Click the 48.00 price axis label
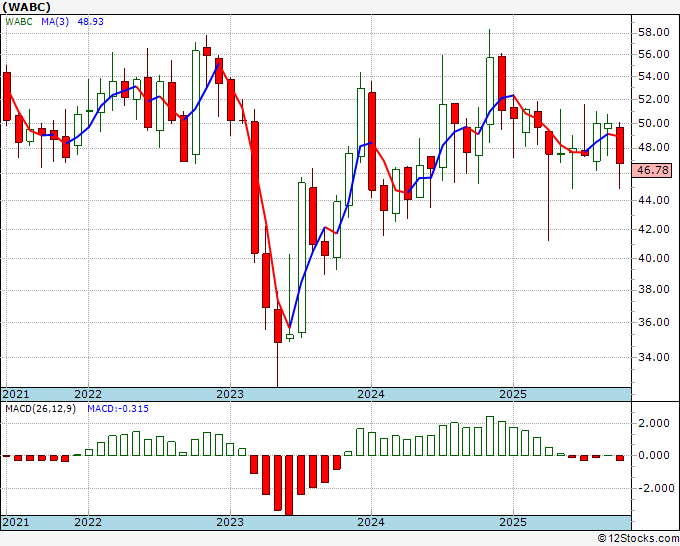 click(x=653, y=147)
